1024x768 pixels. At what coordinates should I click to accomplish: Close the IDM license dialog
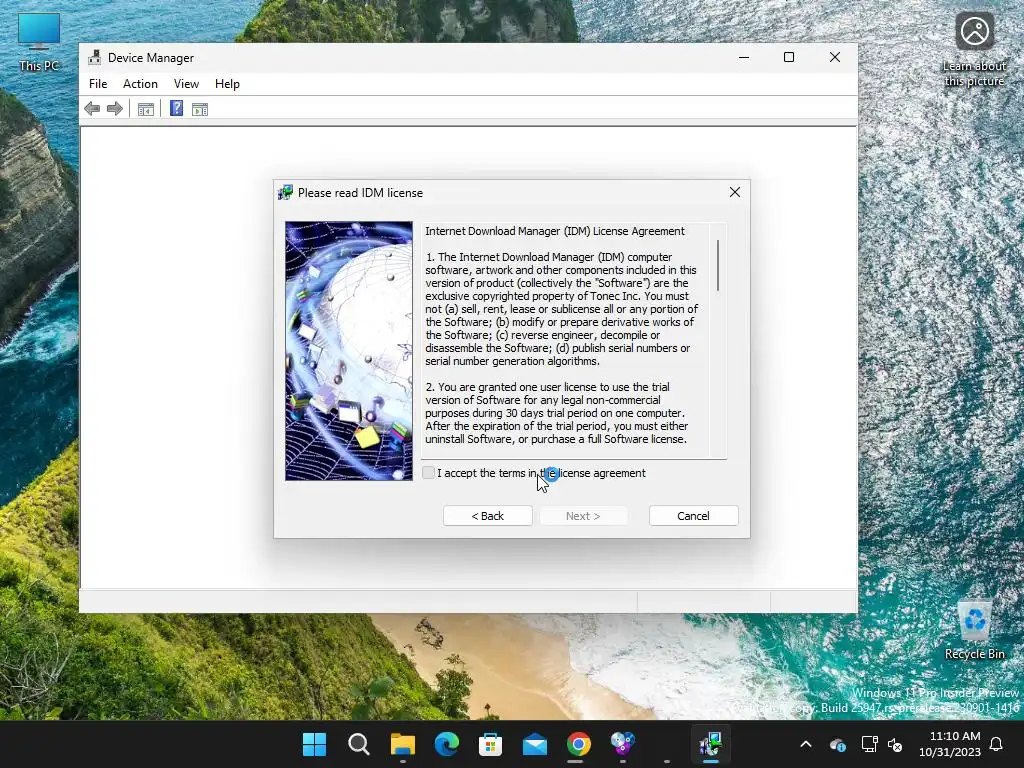pyautogui.click(x=735, y=192)
